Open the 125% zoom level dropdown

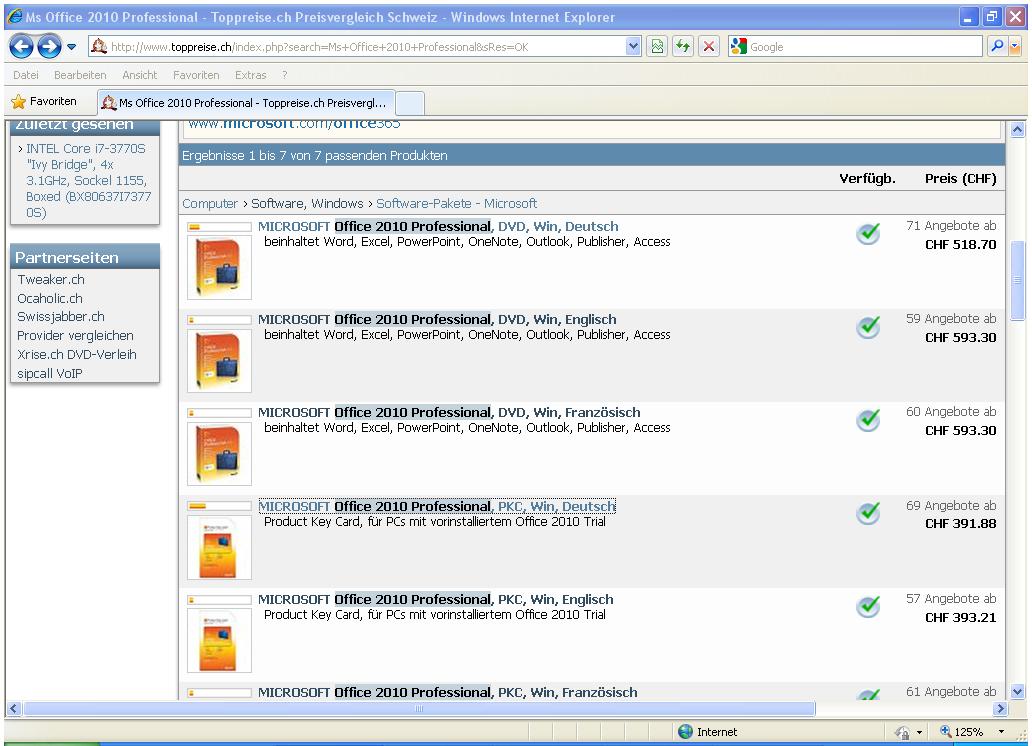pyautogui.click(x=1001, y=732)
